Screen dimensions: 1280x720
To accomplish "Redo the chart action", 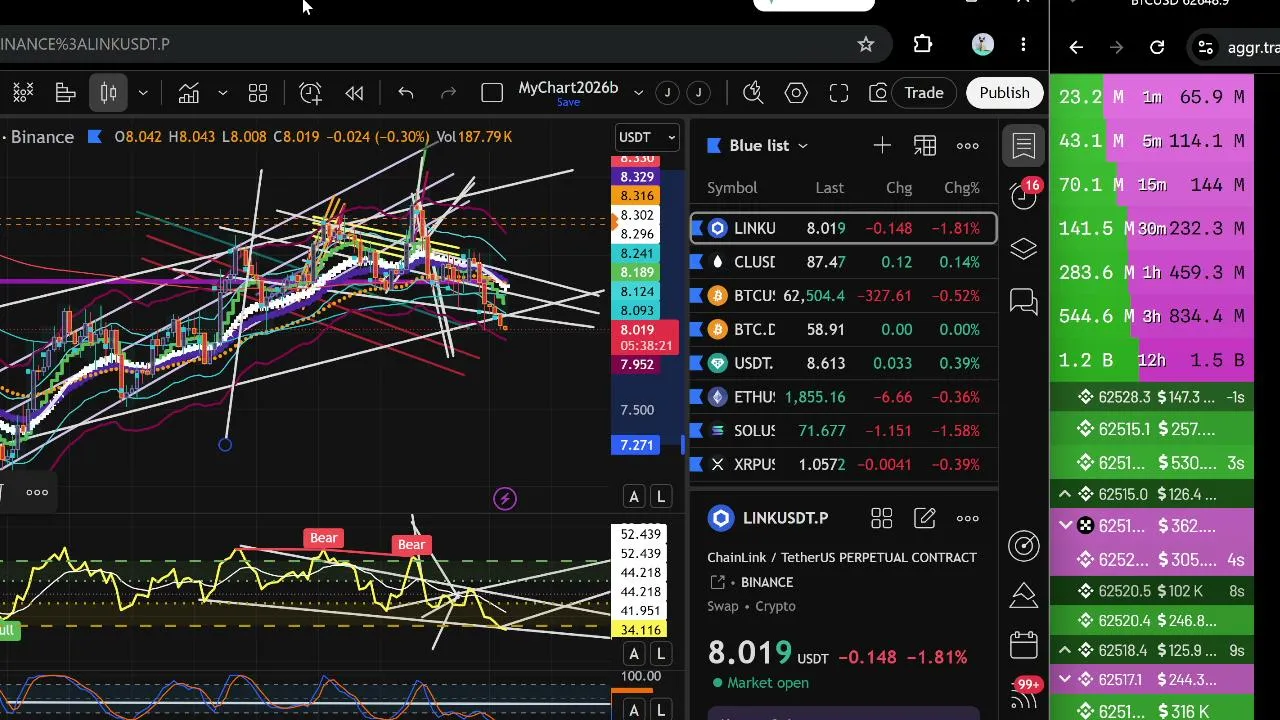I will tap(448, 93).
